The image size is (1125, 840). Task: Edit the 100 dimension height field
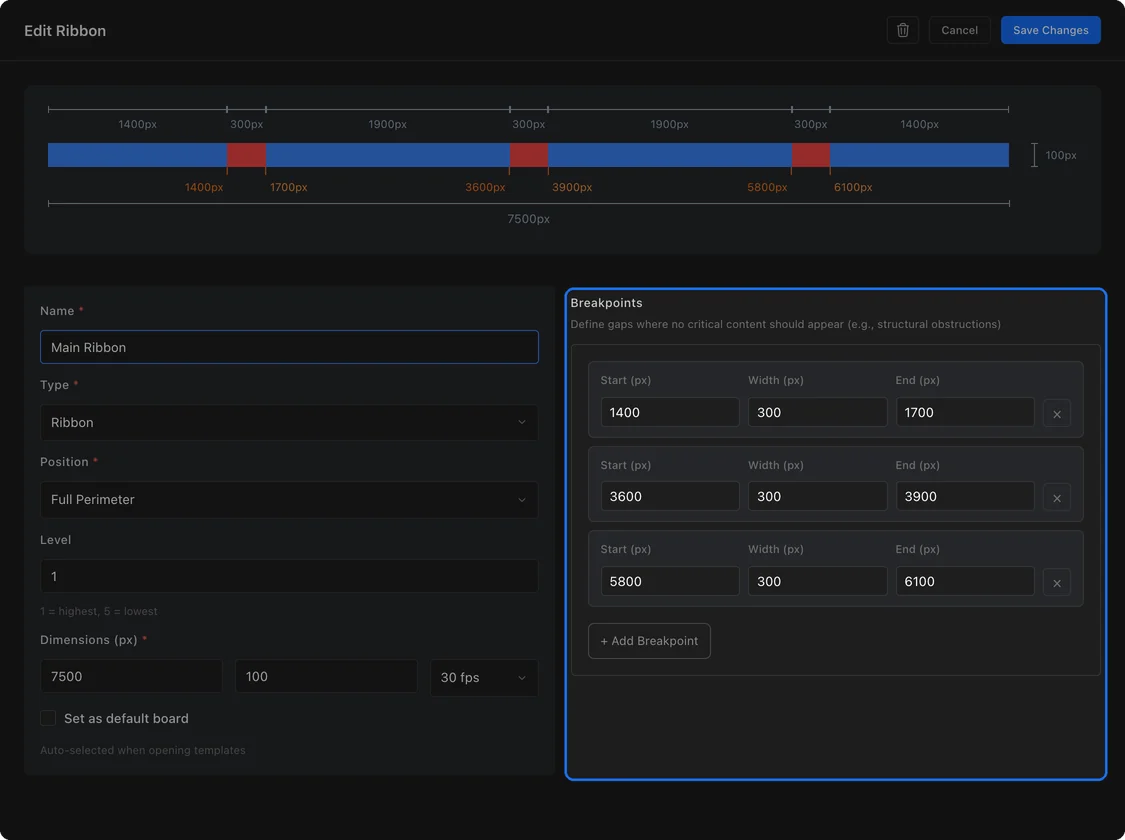[x=326, y=676]
